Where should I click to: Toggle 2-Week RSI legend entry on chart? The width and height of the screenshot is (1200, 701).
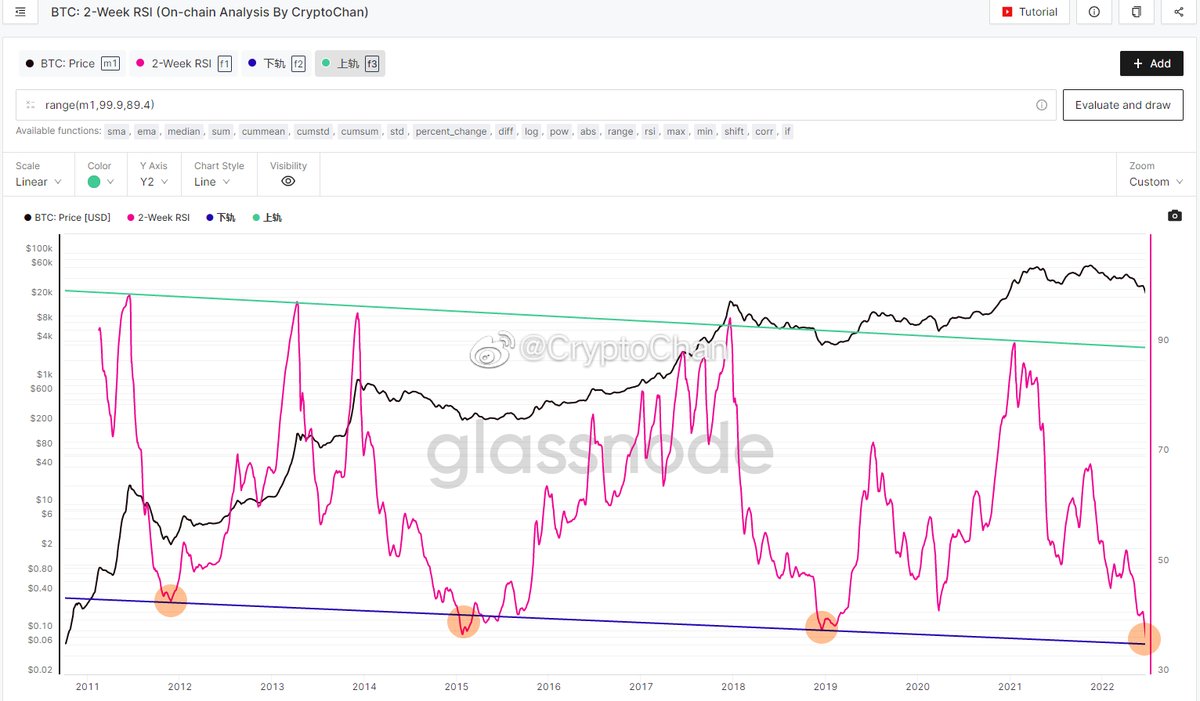coord(157,217)
